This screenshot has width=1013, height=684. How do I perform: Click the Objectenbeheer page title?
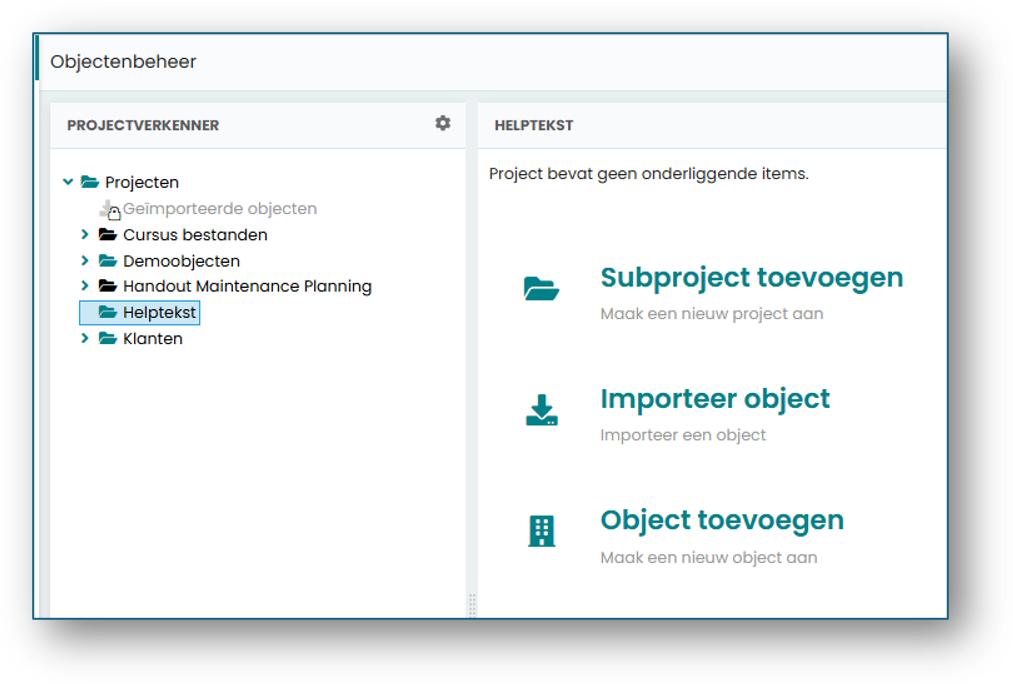tap(123, 62)
